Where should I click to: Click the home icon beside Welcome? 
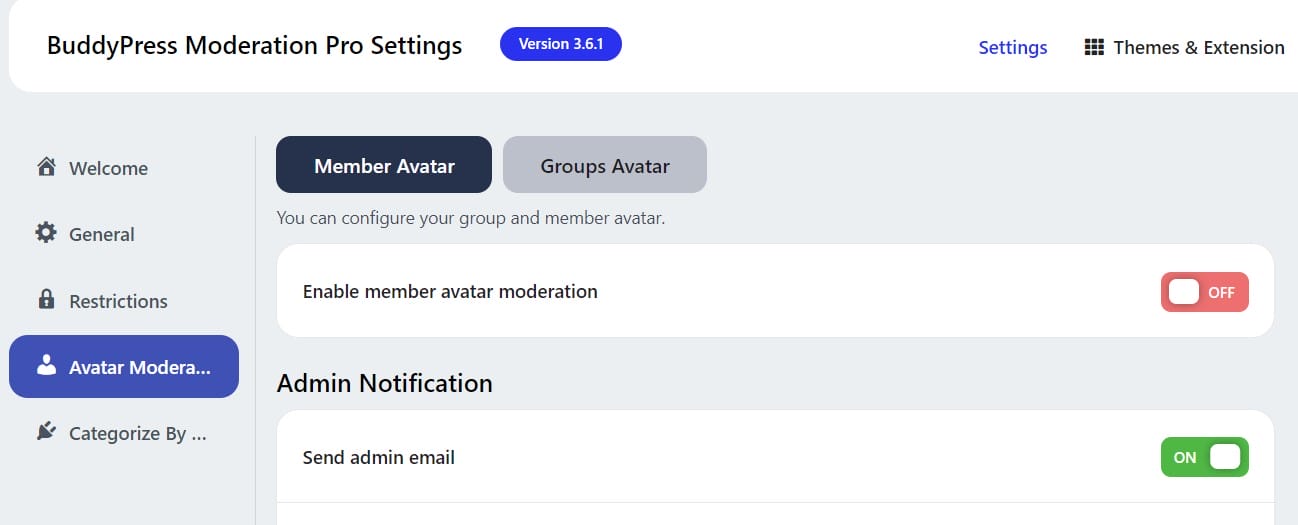[x=46, y=167]
